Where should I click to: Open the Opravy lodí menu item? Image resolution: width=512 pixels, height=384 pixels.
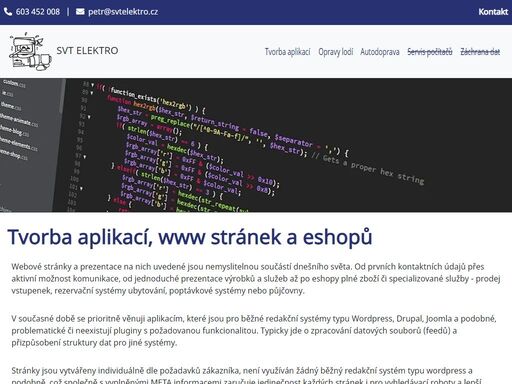click(336, 52)
